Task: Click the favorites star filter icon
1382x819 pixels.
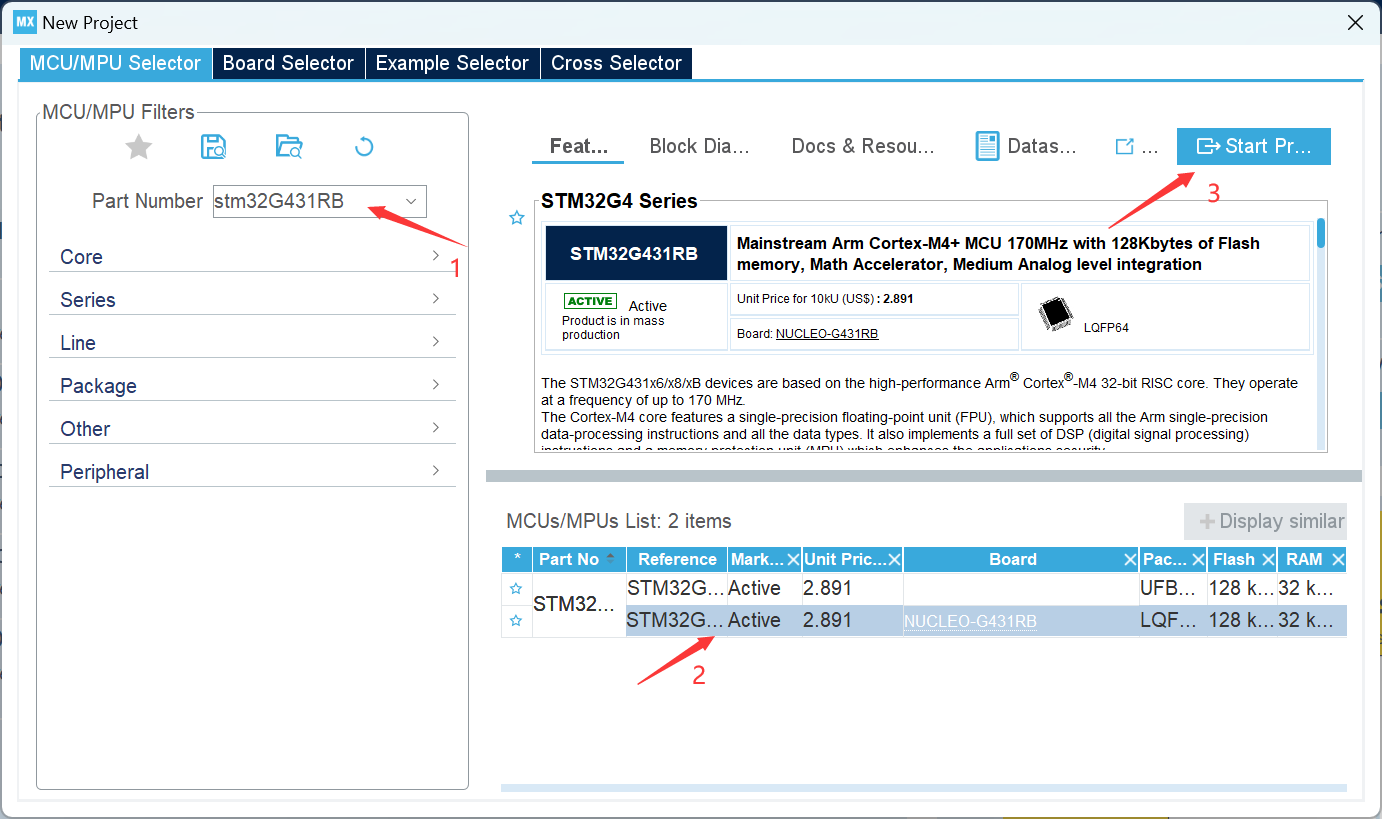Action: tap(139, 148)
